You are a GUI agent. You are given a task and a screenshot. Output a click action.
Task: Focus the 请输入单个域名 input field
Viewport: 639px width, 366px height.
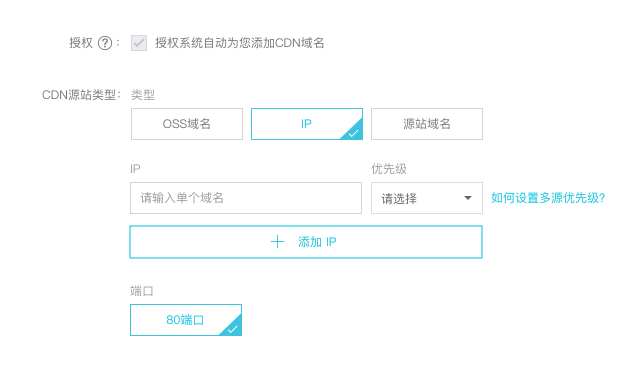pyautogui.click(x=246, y=198)
